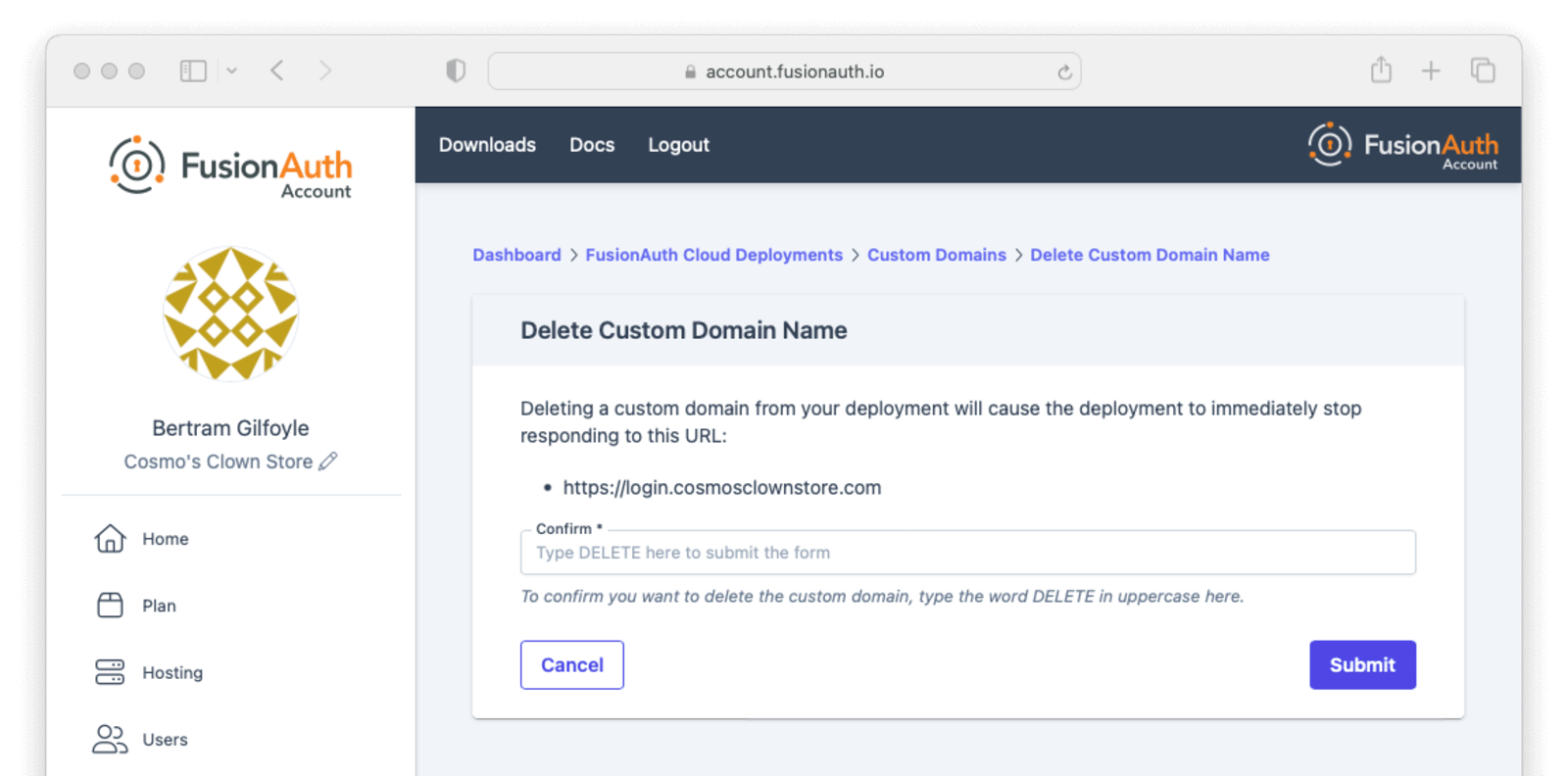
Task: Open FusionAuth Cloud Deployments breadcrumb
Action: (x=713, y=255)
